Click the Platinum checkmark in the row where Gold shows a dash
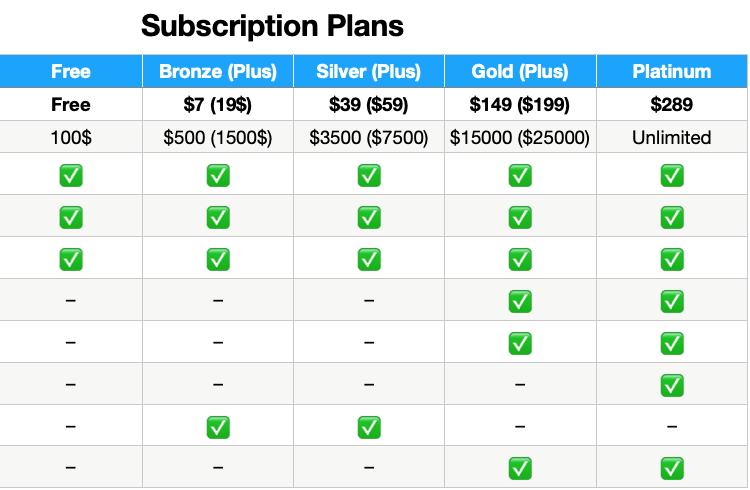The image size is (750, 490). click(672, 384)
